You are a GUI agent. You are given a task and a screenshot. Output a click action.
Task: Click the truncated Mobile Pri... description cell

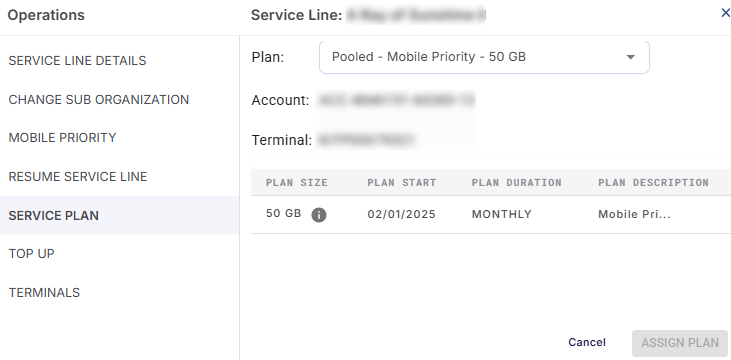(634, 214)
